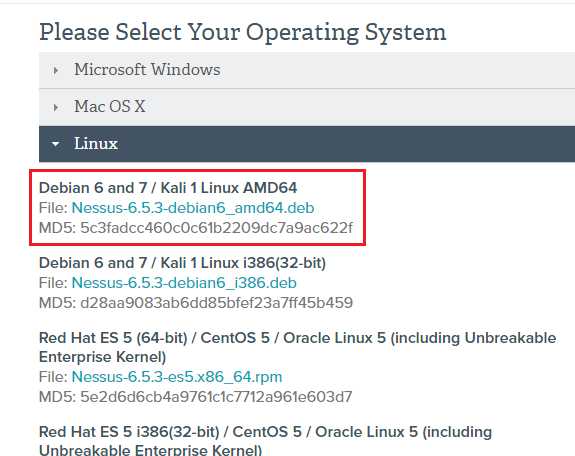Click Debian 6 and 7 i386(32-bit) heading
Screen dimensions: 575x456
point(183,263)
